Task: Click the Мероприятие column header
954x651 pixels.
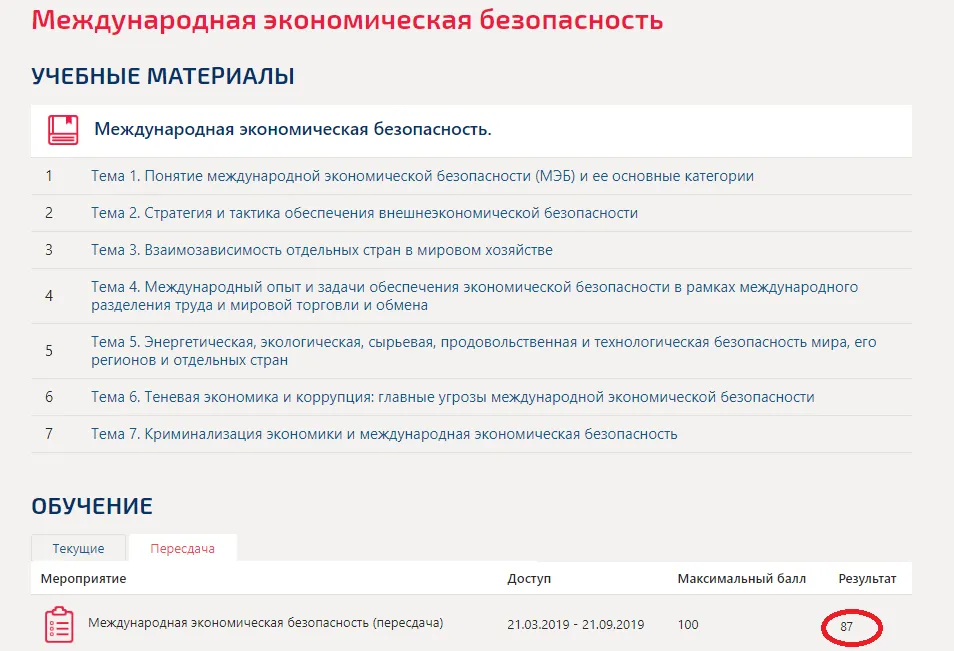Action: pos(83,579)
